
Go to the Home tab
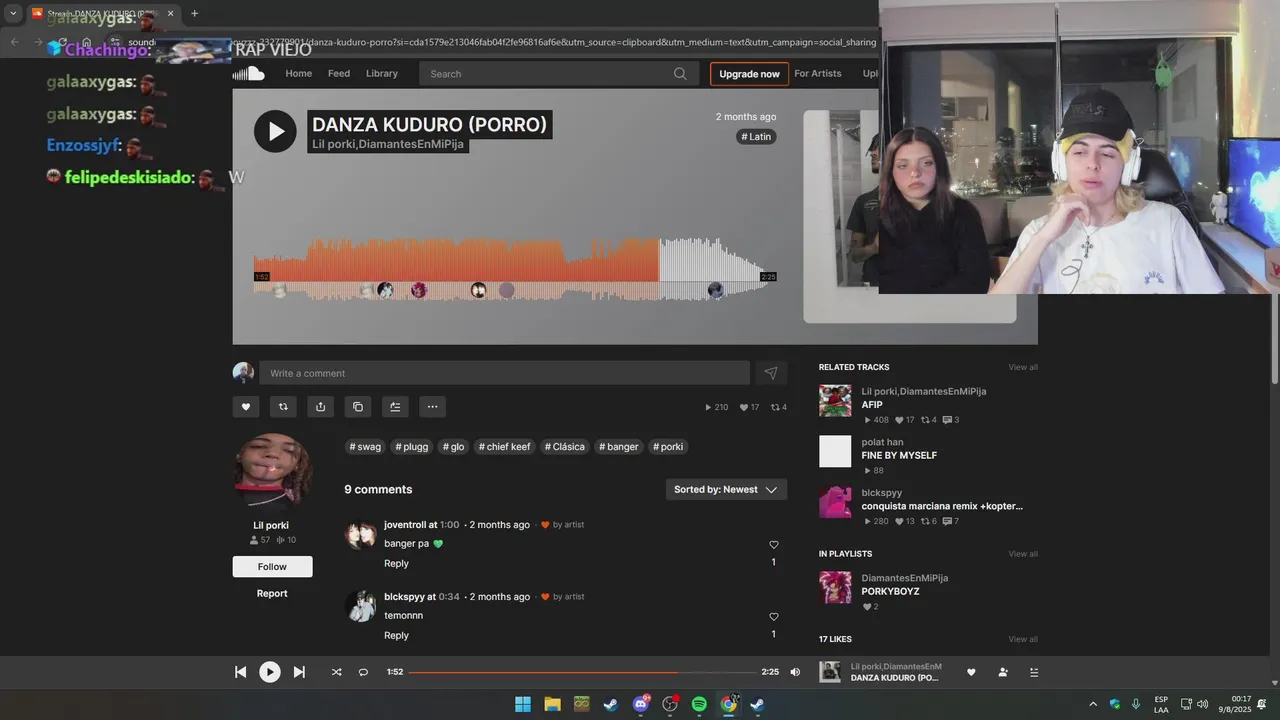click(298, 73)
